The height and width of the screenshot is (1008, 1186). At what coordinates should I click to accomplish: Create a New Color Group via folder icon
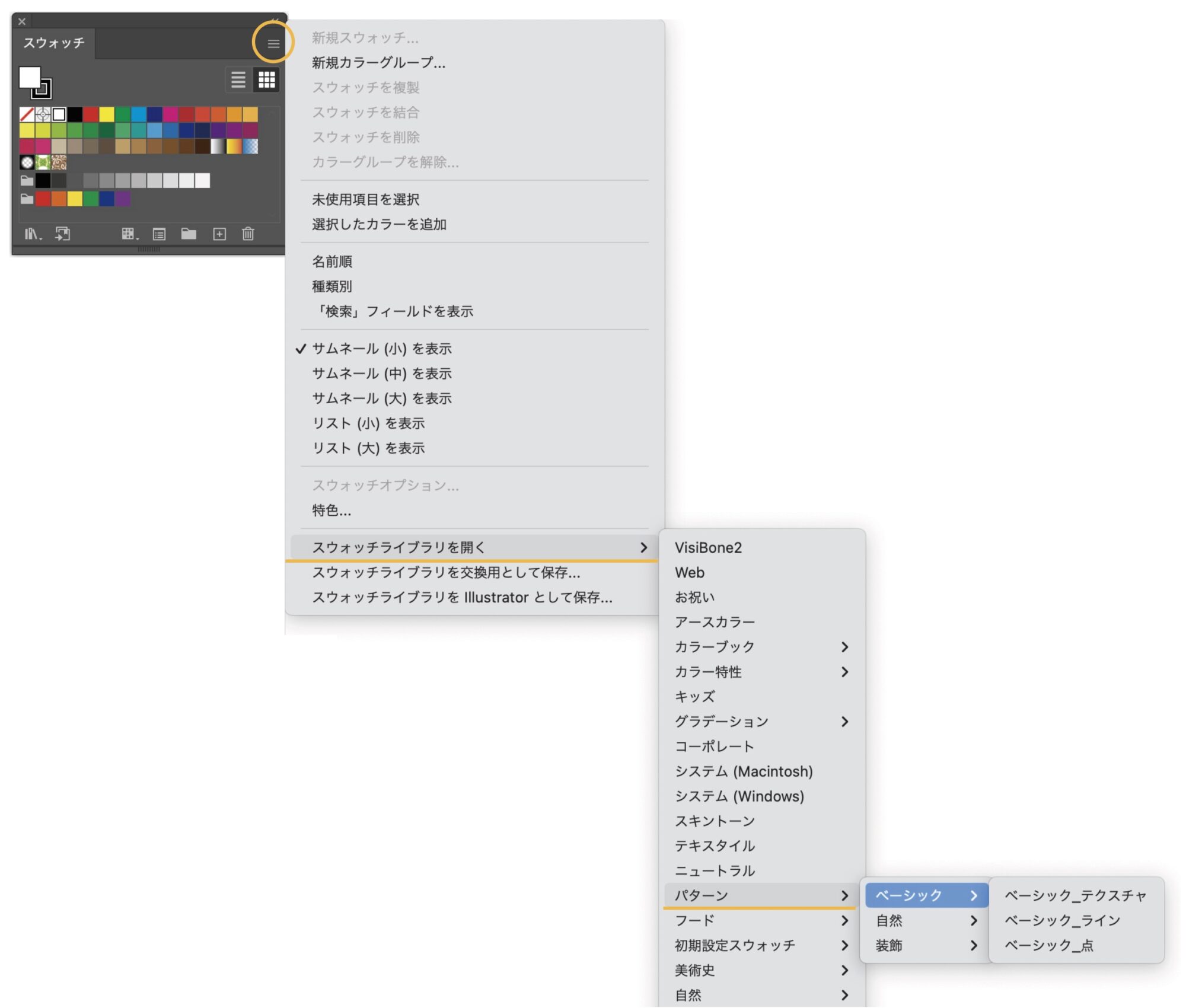tap(190, 234)
